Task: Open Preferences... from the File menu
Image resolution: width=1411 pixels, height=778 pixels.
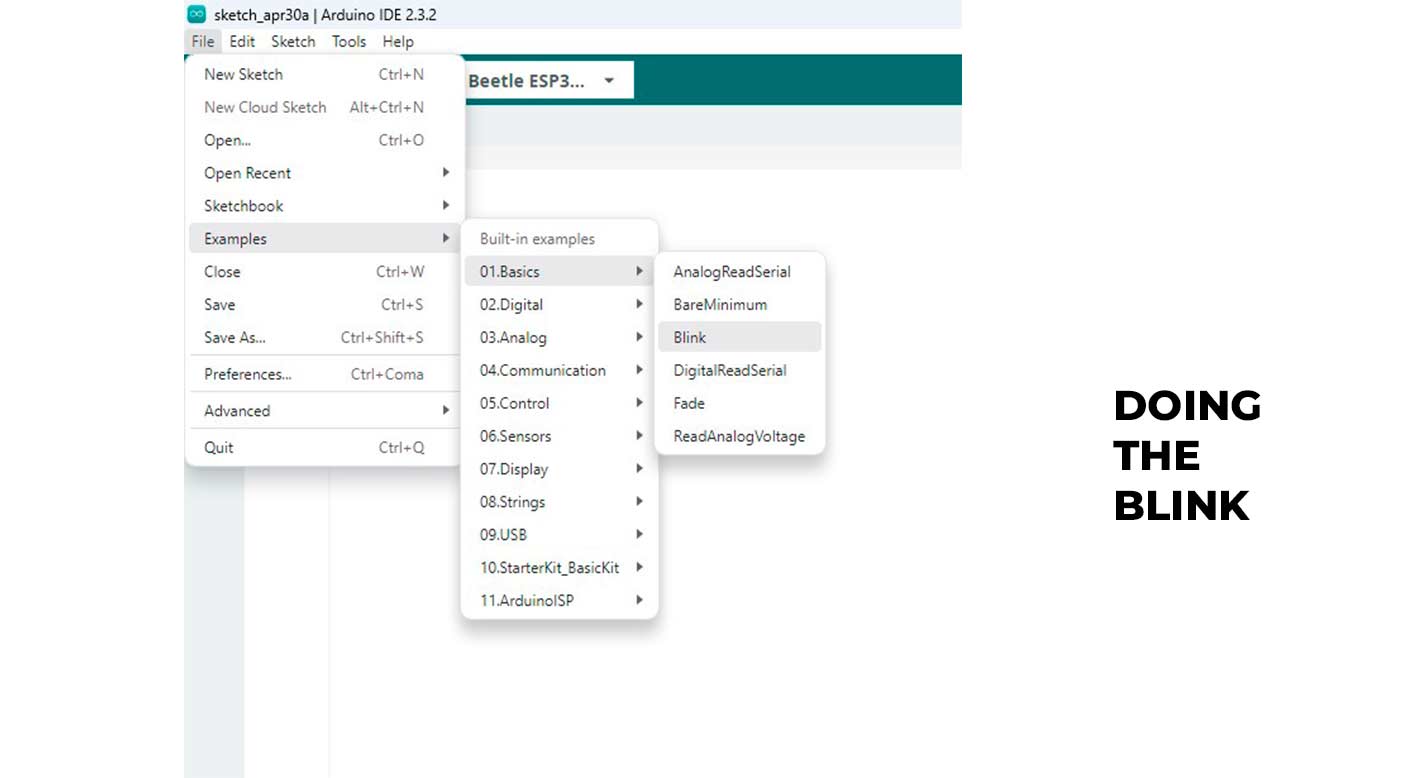Action: pos(325,374)
